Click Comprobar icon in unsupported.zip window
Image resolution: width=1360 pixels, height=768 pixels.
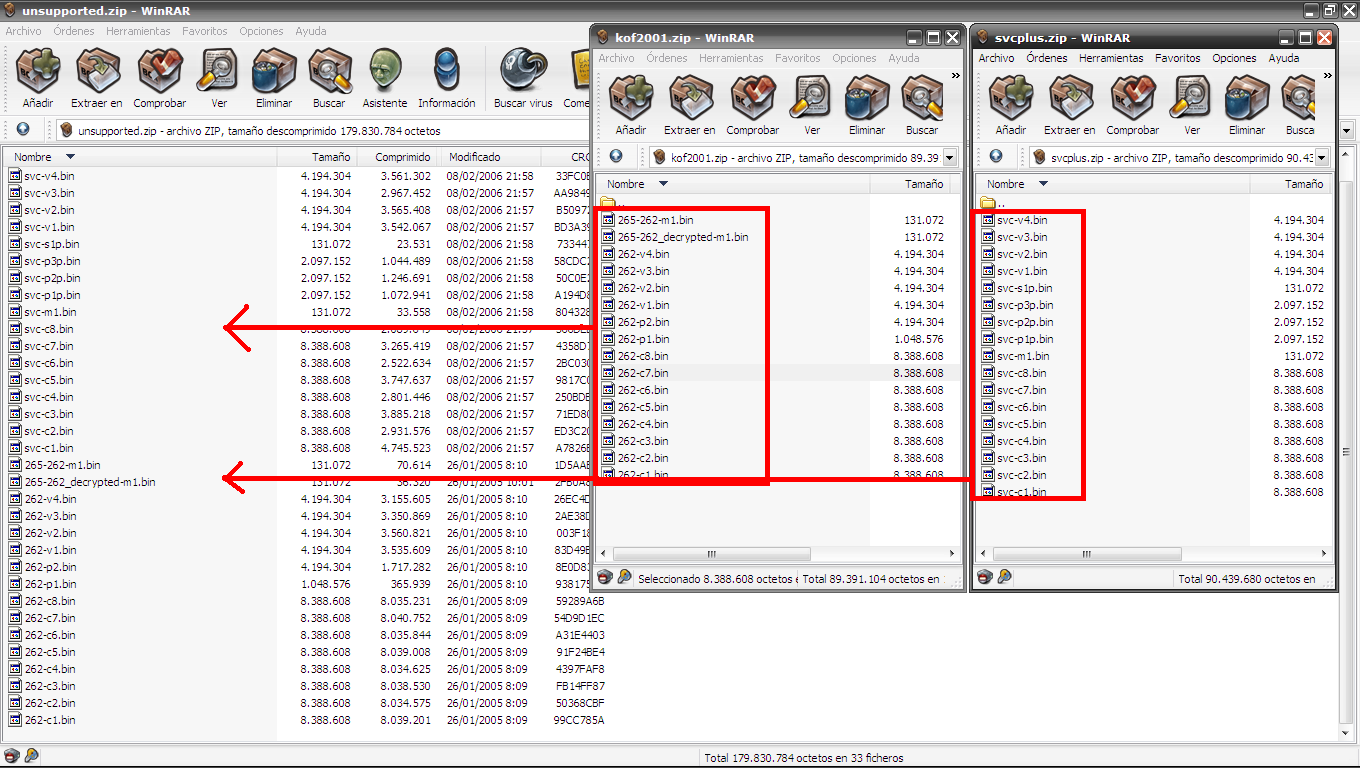pyautogui.click(x=159, y=71)
